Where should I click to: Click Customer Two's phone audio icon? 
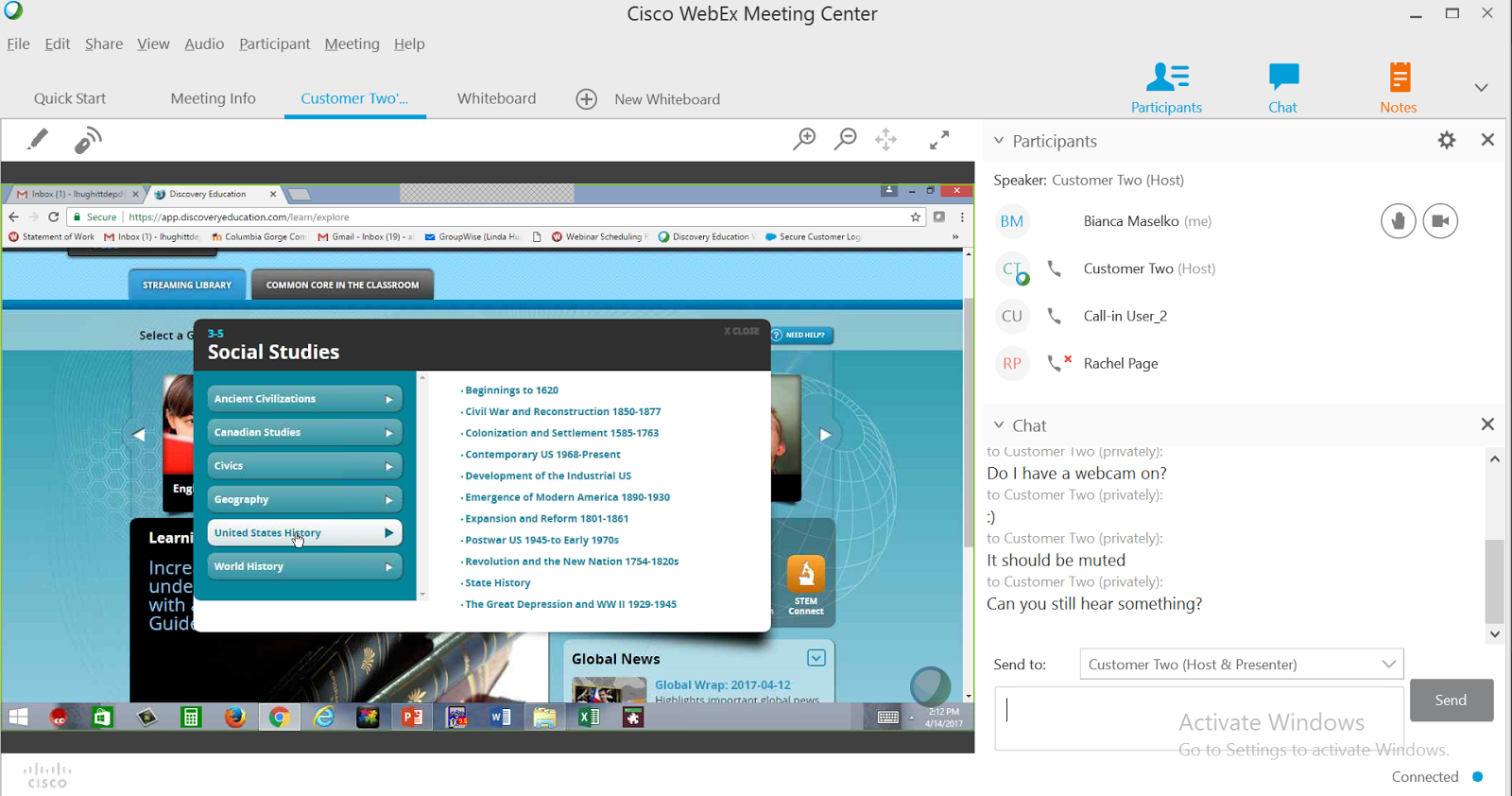(1055, 268)
